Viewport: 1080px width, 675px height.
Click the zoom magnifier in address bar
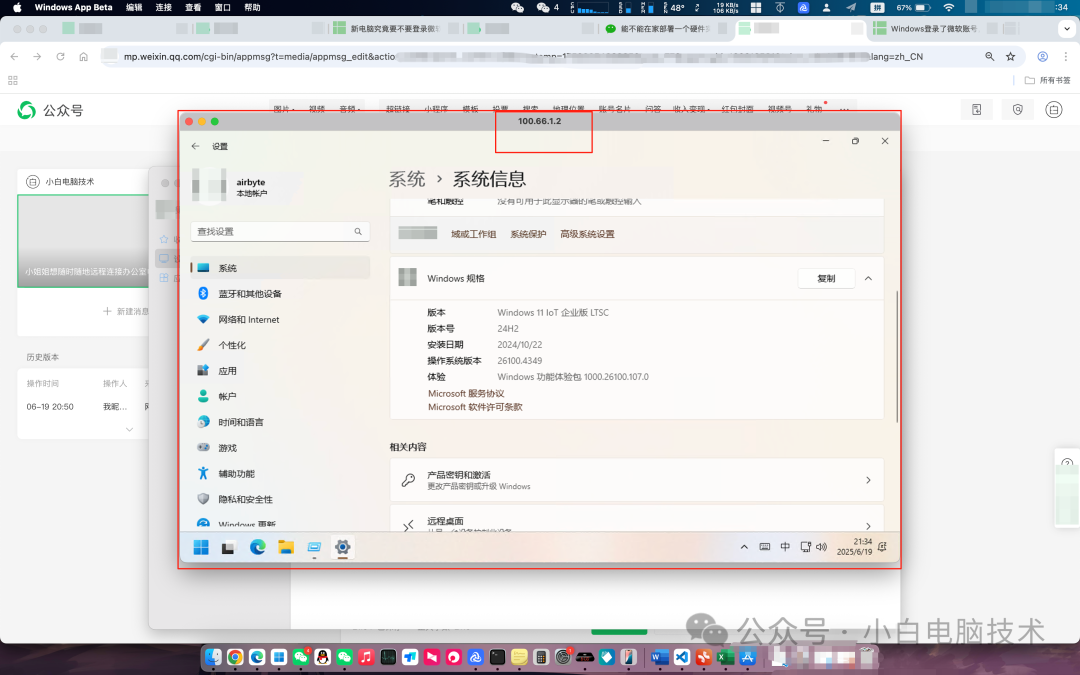tap(990, 56)
